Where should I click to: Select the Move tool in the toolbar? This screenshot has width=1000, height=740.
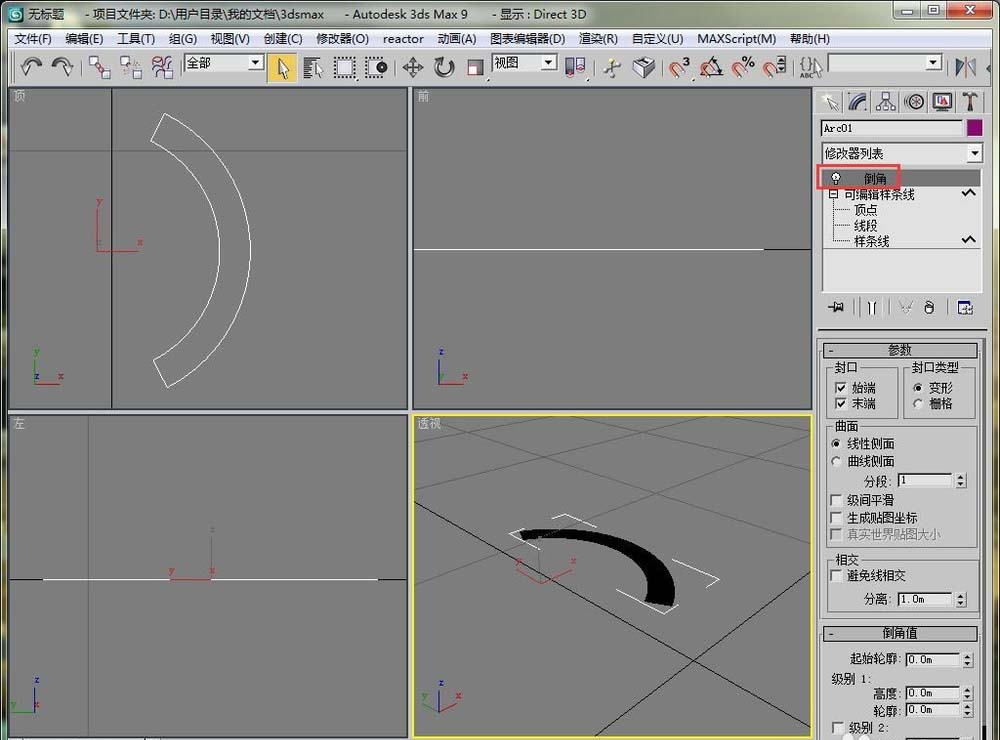click(x=412, y=67)
